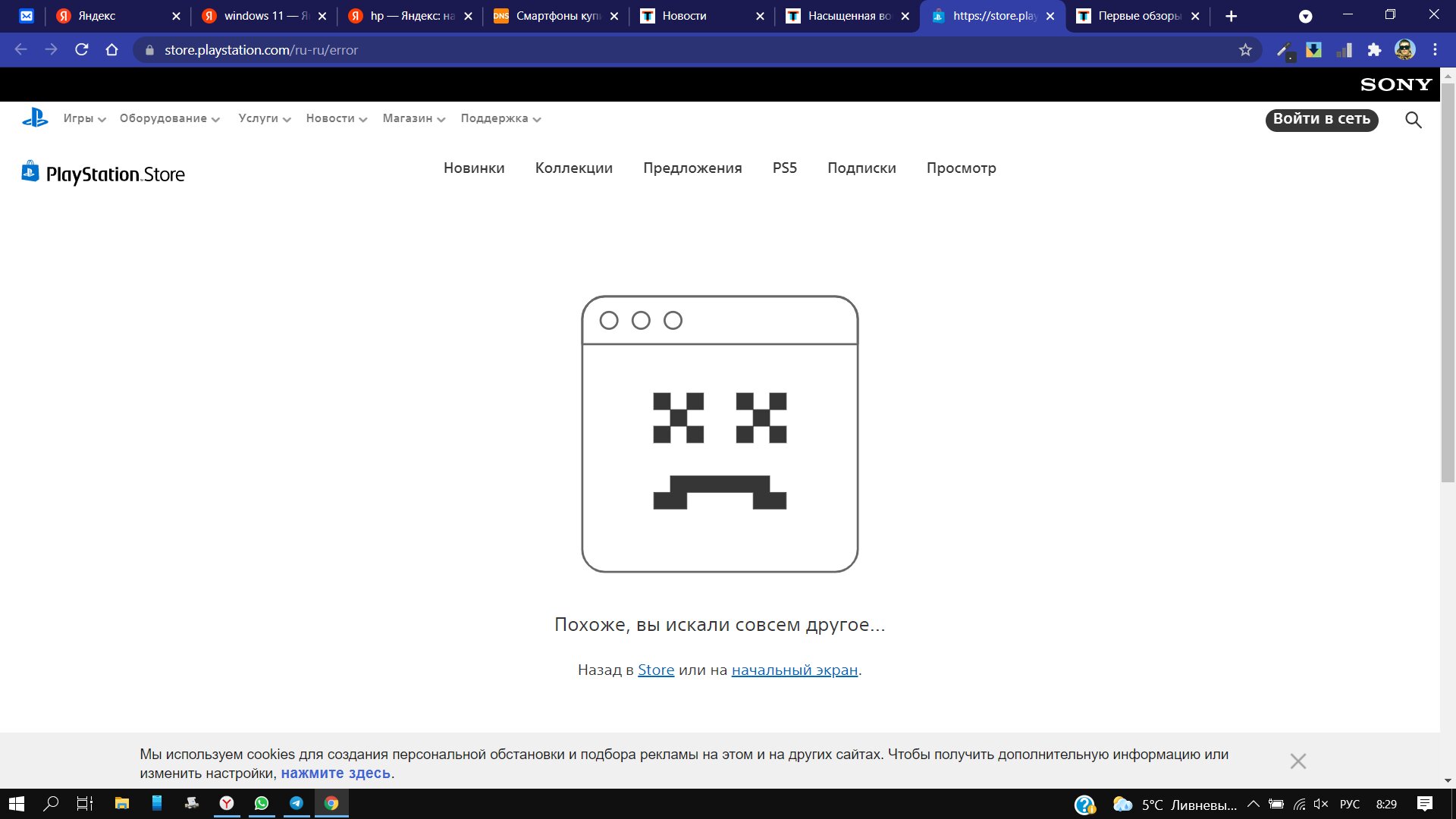Viewport: 1456px width, 819px height.
Task: Open the Chrome extensions puzzle icon
Action: [x=1374, y=50]
